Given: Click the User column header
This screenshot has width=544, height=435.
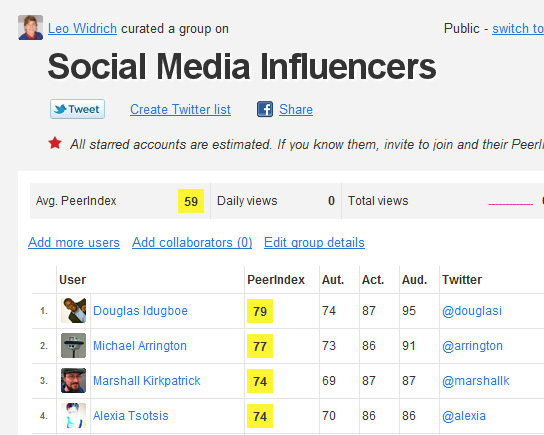Looking at the screenshot, I should [x=73, y=280].
